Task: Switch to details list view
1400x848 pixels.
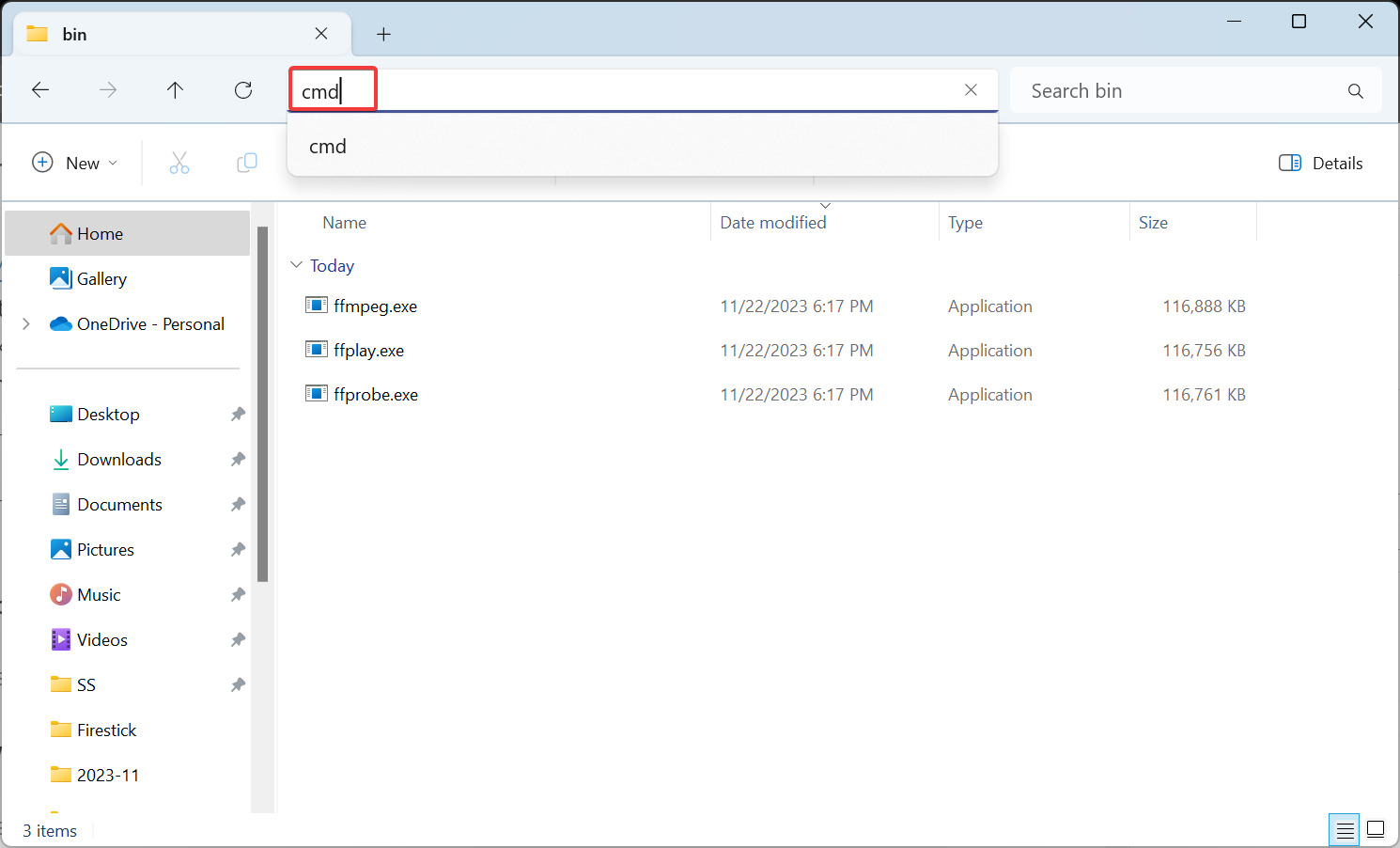Action: (1345, 830)
